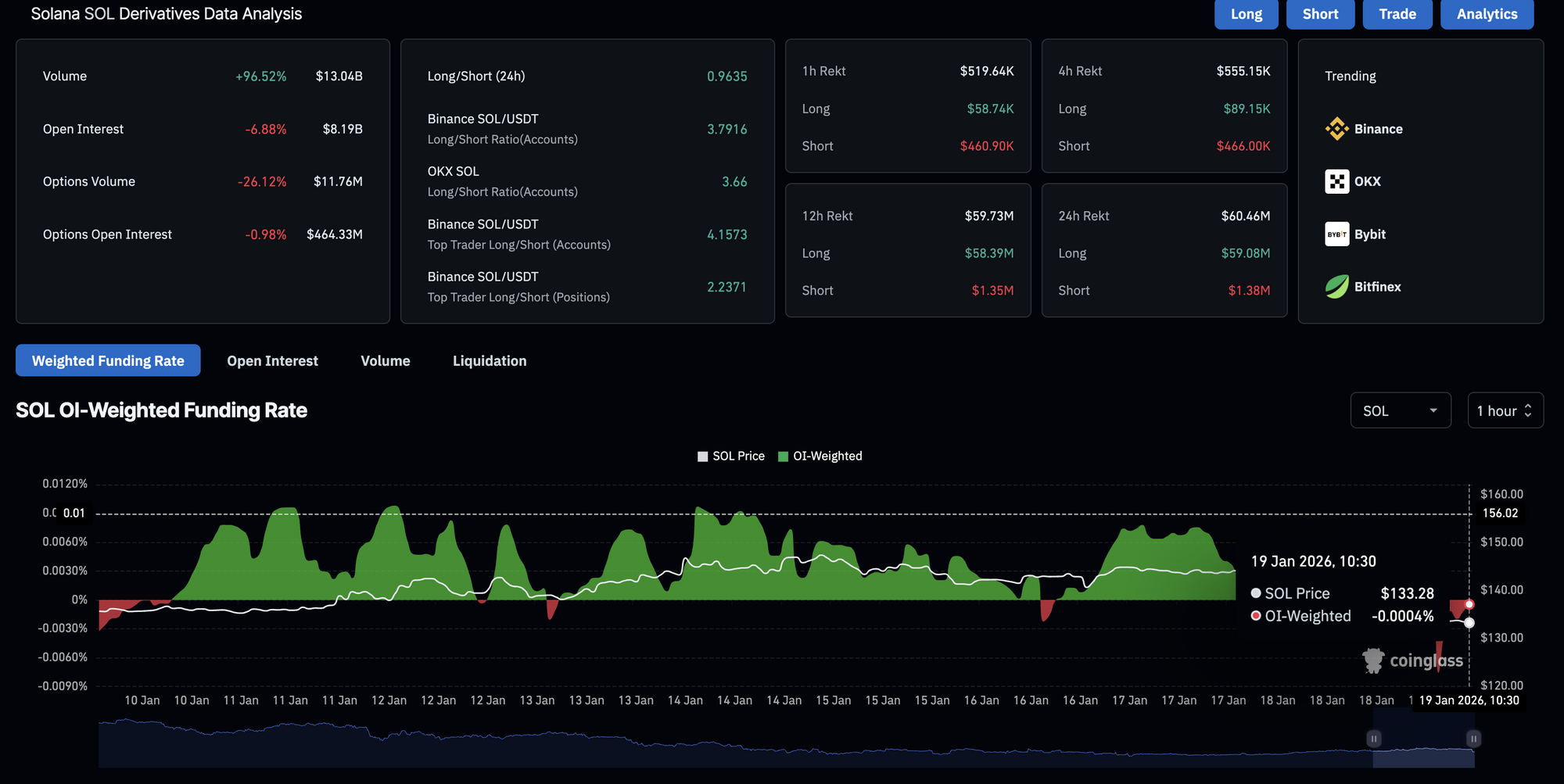
Task: Click the OKX logo icon
Action: (1336, 181)
